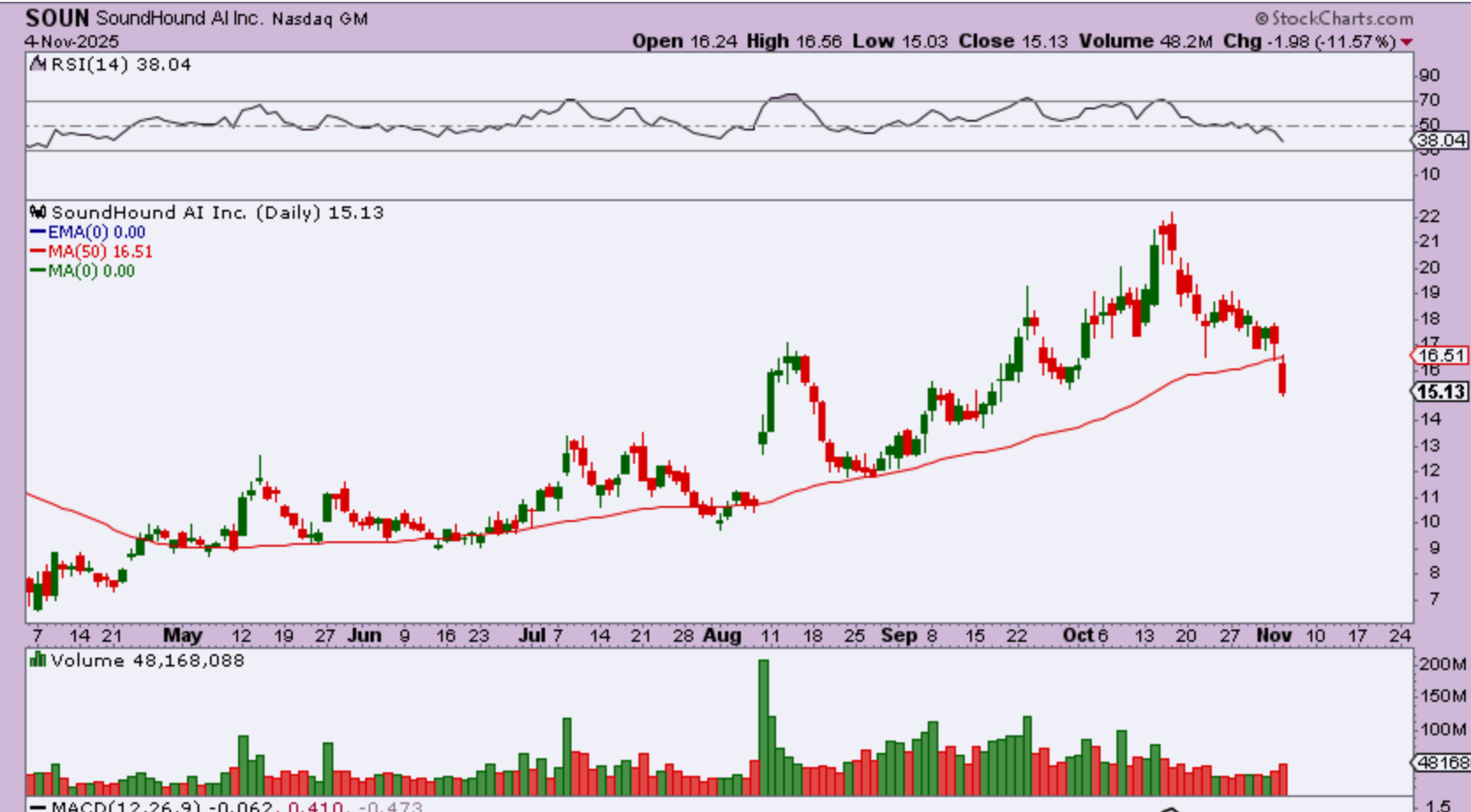Click the company name in the header

179,18
